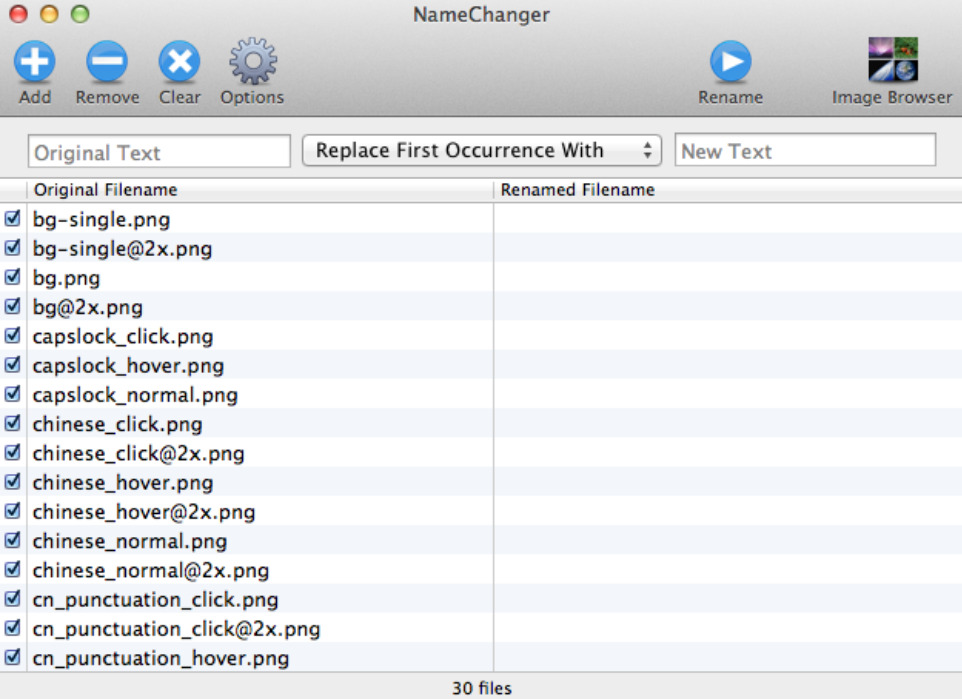Image resolution: width=962 pixels, height=699 pixels.
Task: Uncheck the bg-single.png checkbox
Action: [x=13, y=219]
